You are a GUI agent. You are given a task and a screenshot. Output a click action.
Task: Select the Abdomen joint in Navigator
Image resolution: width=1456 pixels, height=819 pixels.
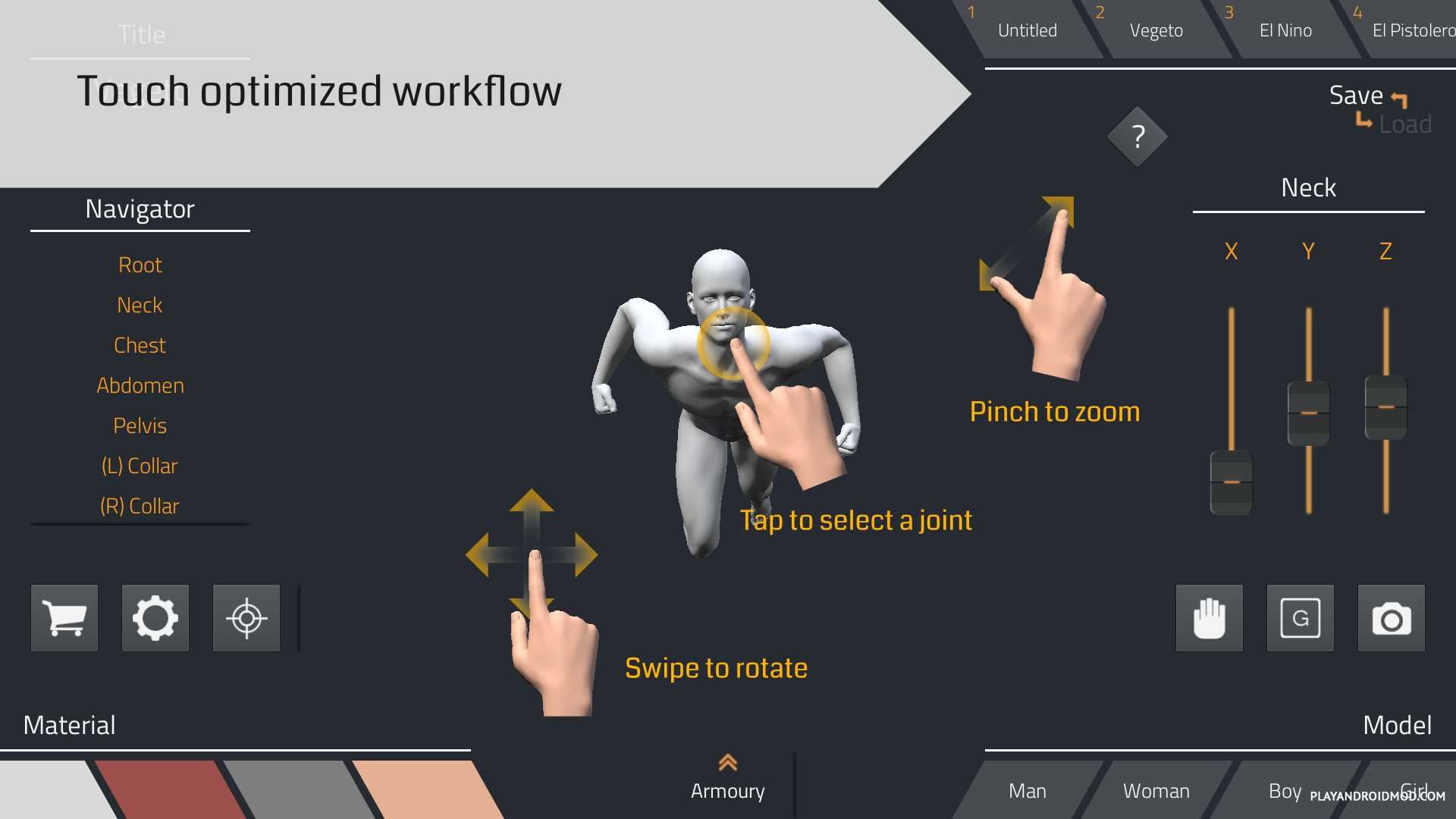coord(140,385)
